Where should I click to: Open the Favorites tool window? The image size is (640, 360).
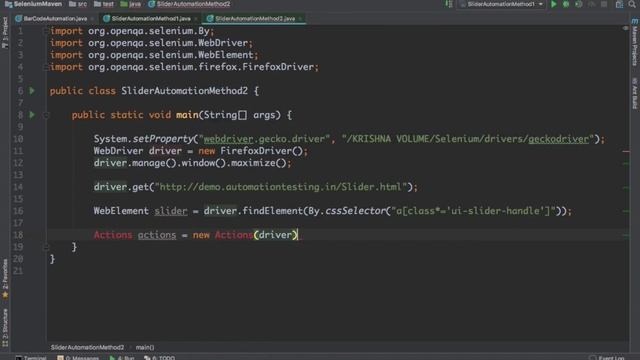coord(5,278)
